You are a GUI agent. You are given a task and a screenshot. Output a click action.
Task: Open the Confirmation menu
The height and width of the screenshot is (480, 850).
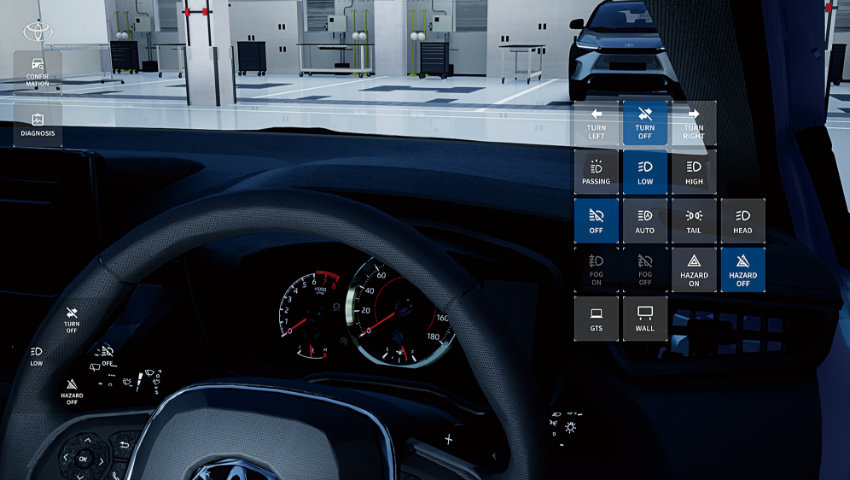38,70
